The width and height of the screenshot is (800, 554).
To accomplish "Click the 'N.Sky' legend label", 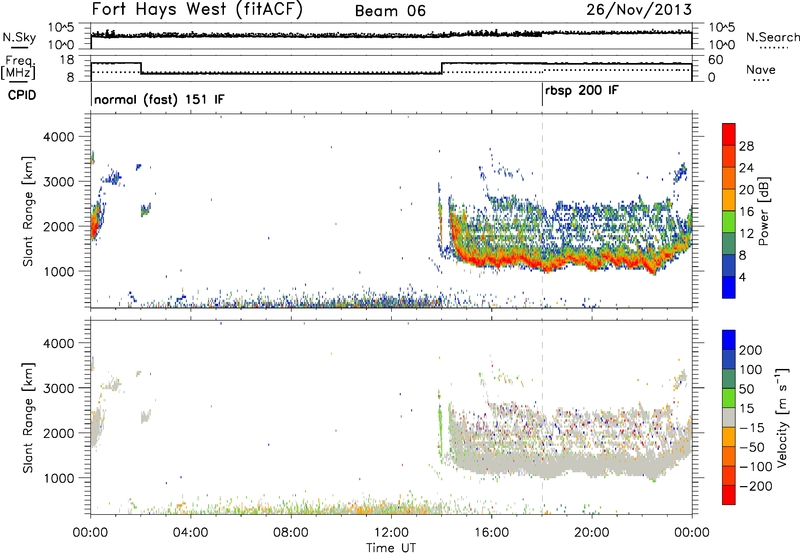I will coord(19,37).
